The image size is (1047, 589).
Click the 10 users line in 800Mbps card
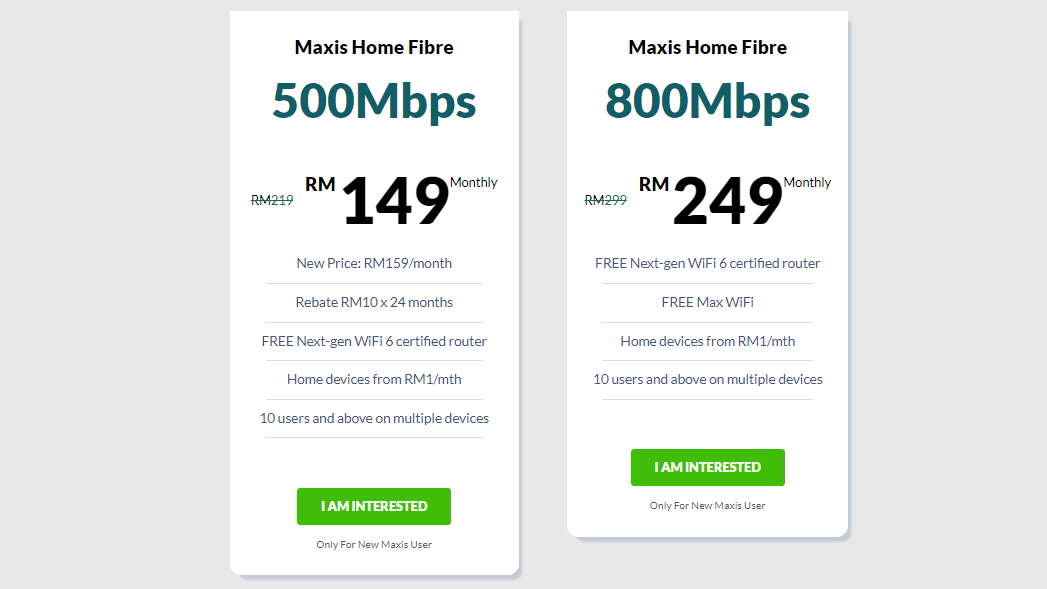tap(708, 379)
